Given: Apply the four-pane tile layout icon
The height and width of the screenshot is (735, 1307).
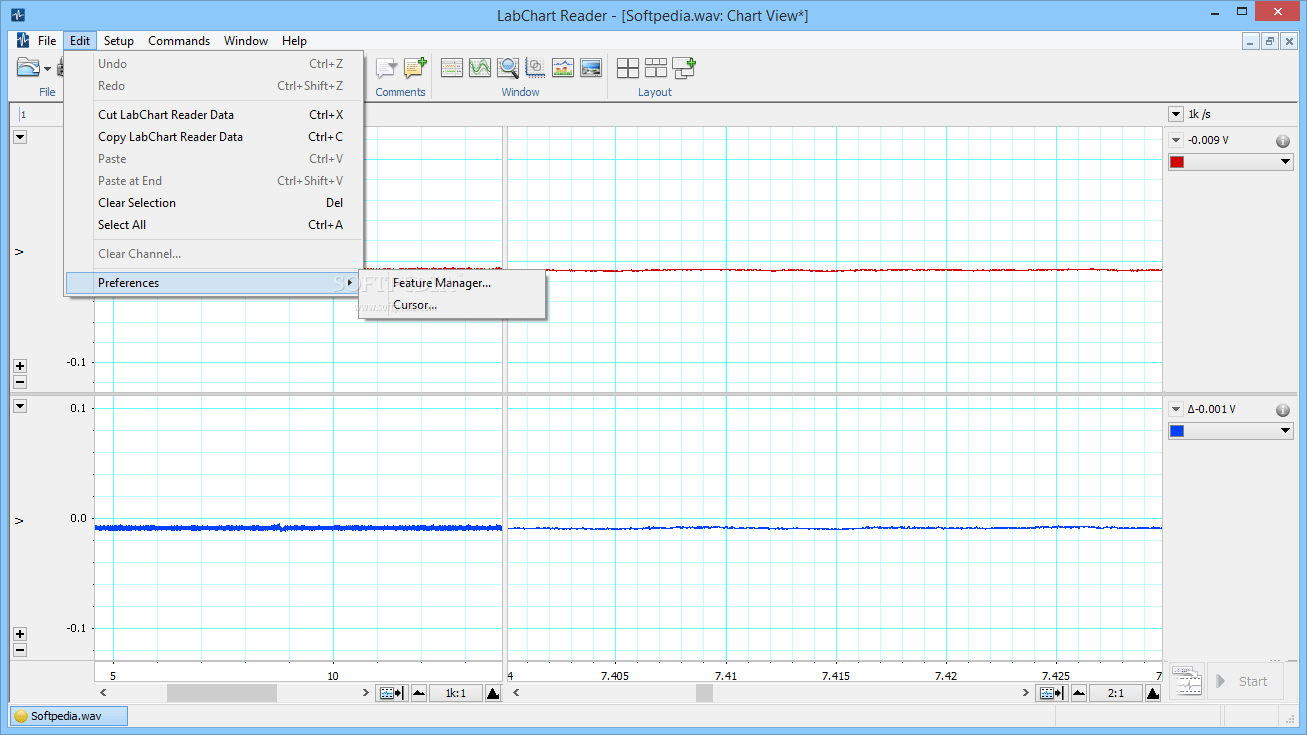Looking at the screenshot, I should pos(628,68).
